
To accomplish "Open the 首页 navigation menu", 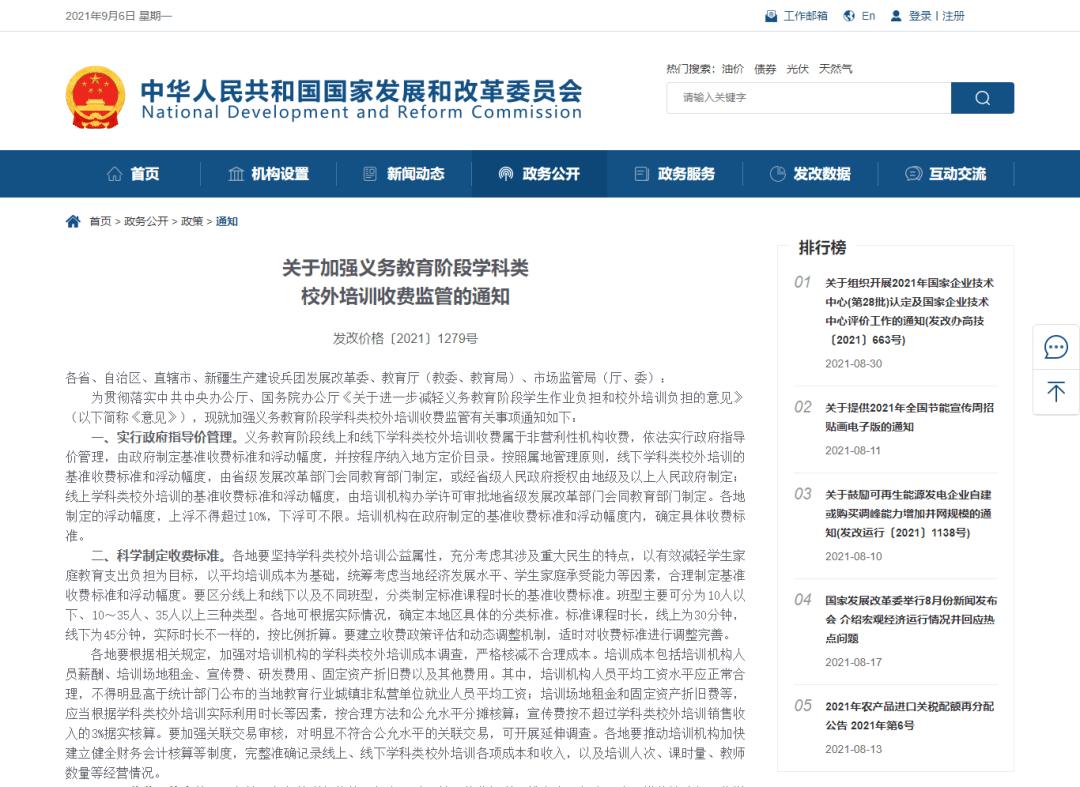I will (134, 174).
